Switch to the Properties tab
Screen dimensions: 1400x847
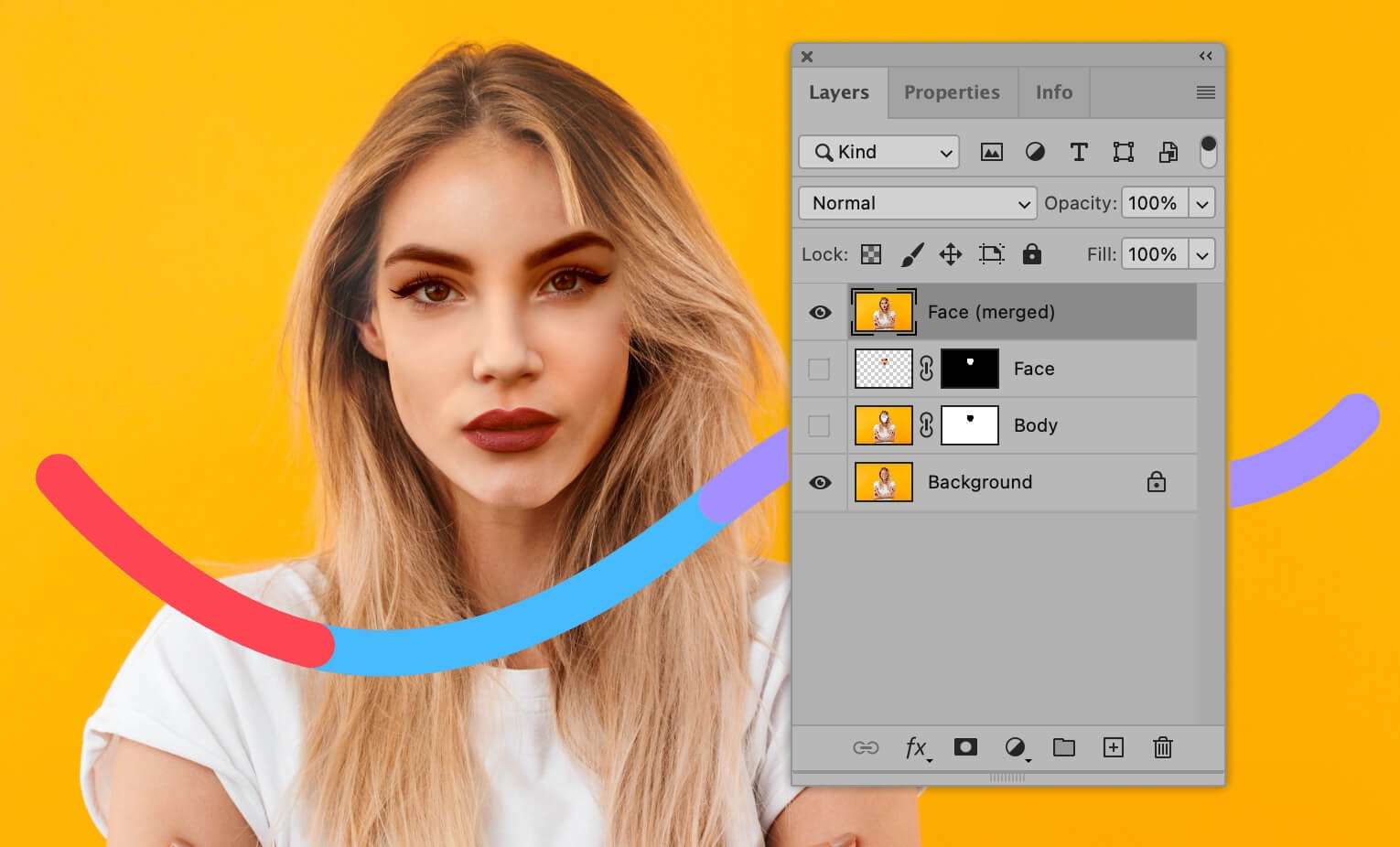[952, 91]
